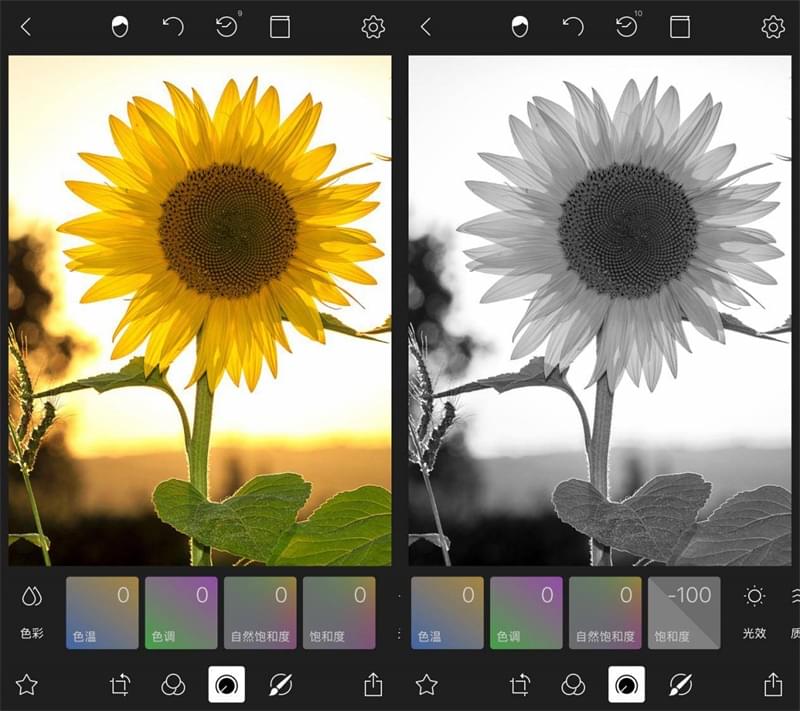
Task: Choose the 色调 tile under the color photo
Action: [x=181, y=612]
